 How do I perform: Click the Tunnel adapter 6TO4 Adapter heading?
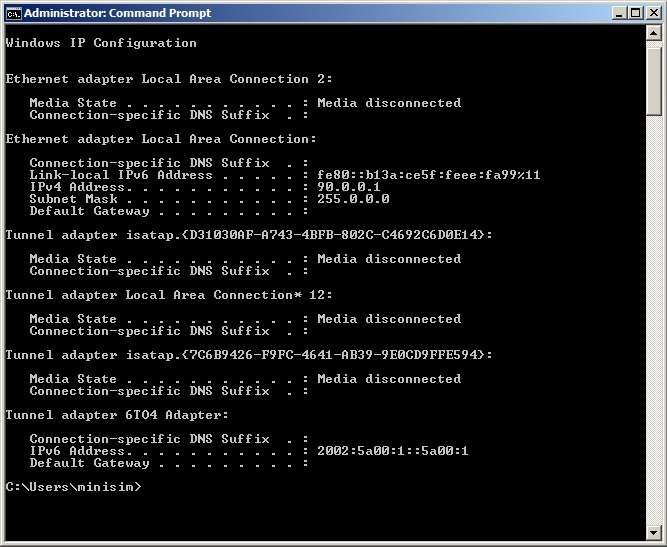(117, 415)
